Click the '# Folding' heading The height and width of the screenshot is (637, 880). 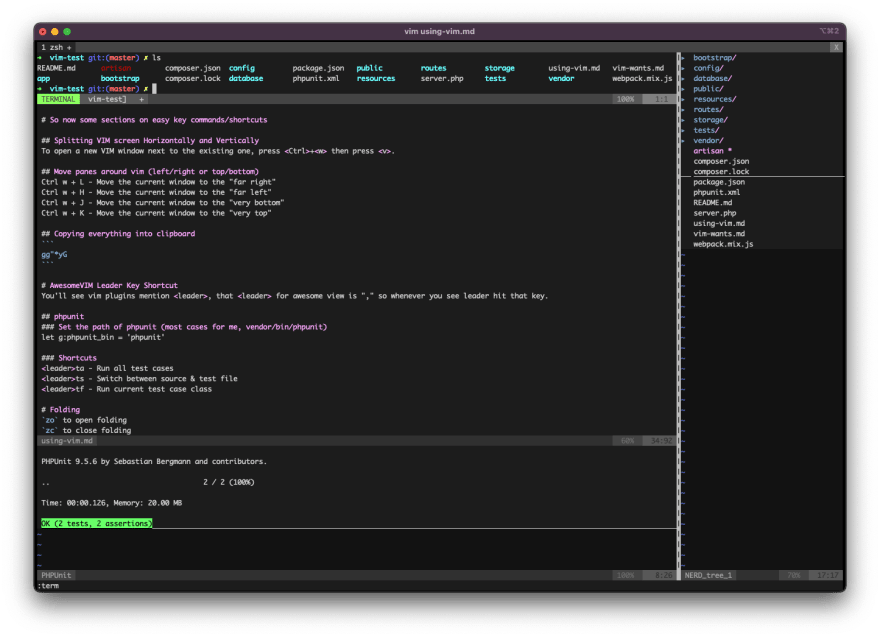[x=61, y=410]
